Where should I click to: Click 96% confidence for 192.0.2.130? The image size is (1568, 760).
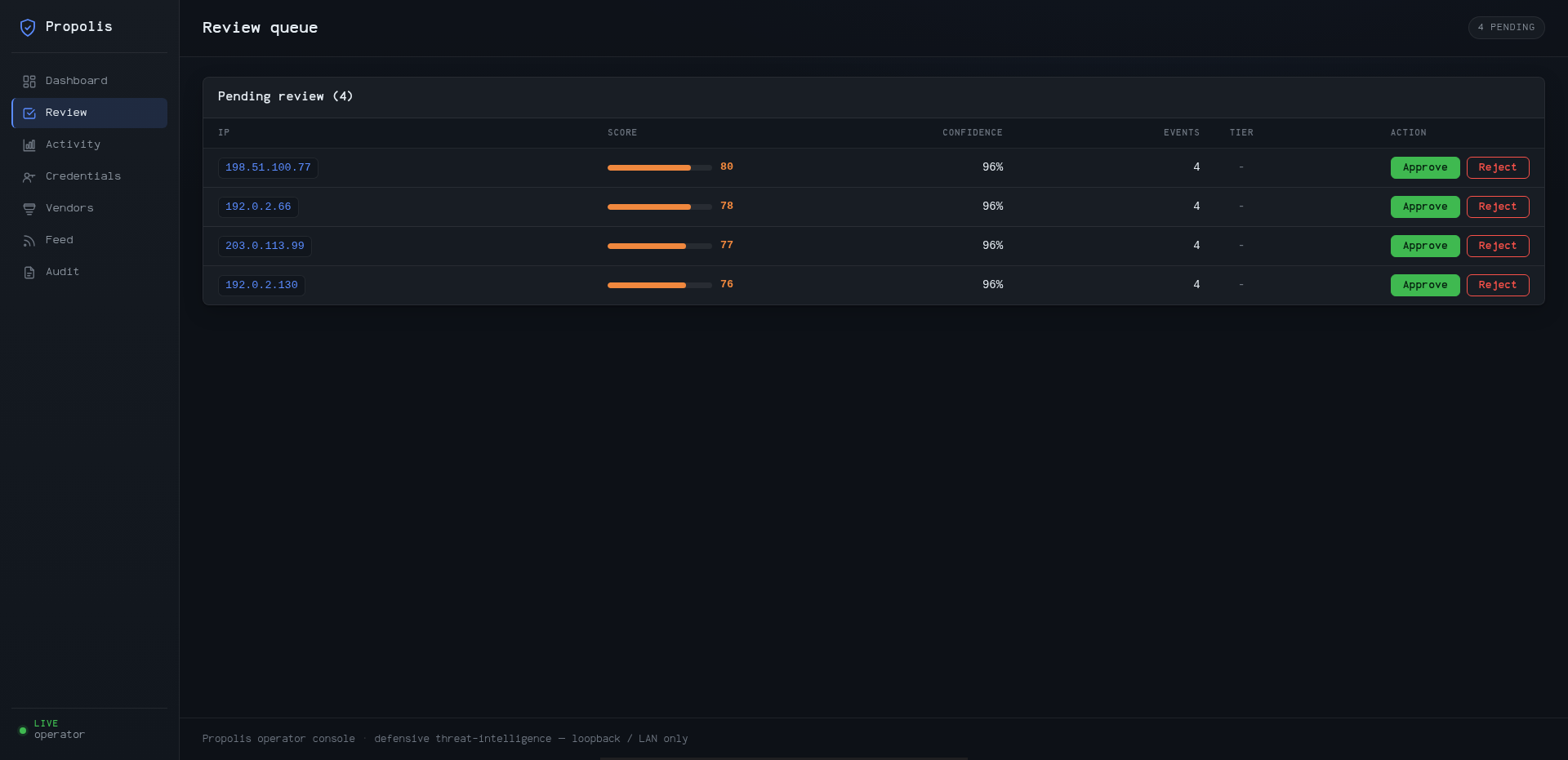[x=992, y=284]
